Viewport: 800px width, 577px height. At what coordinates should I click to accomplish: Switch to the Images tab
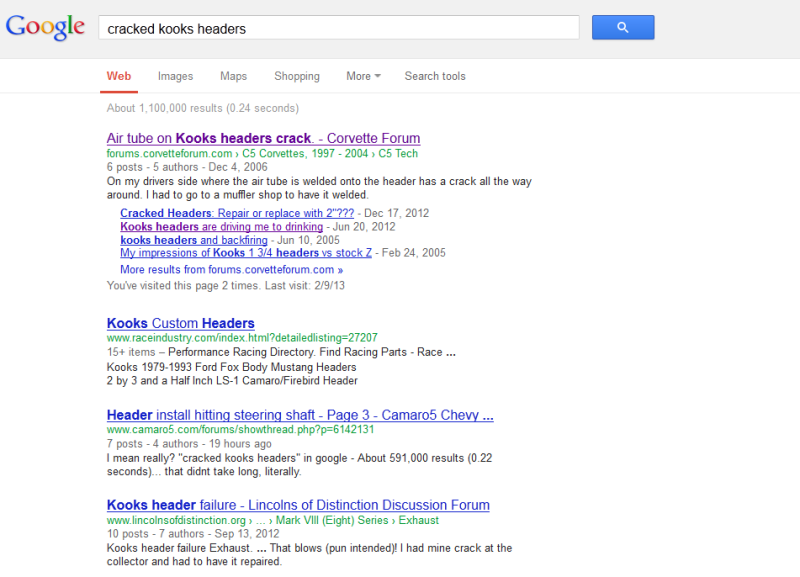[175, 76]
